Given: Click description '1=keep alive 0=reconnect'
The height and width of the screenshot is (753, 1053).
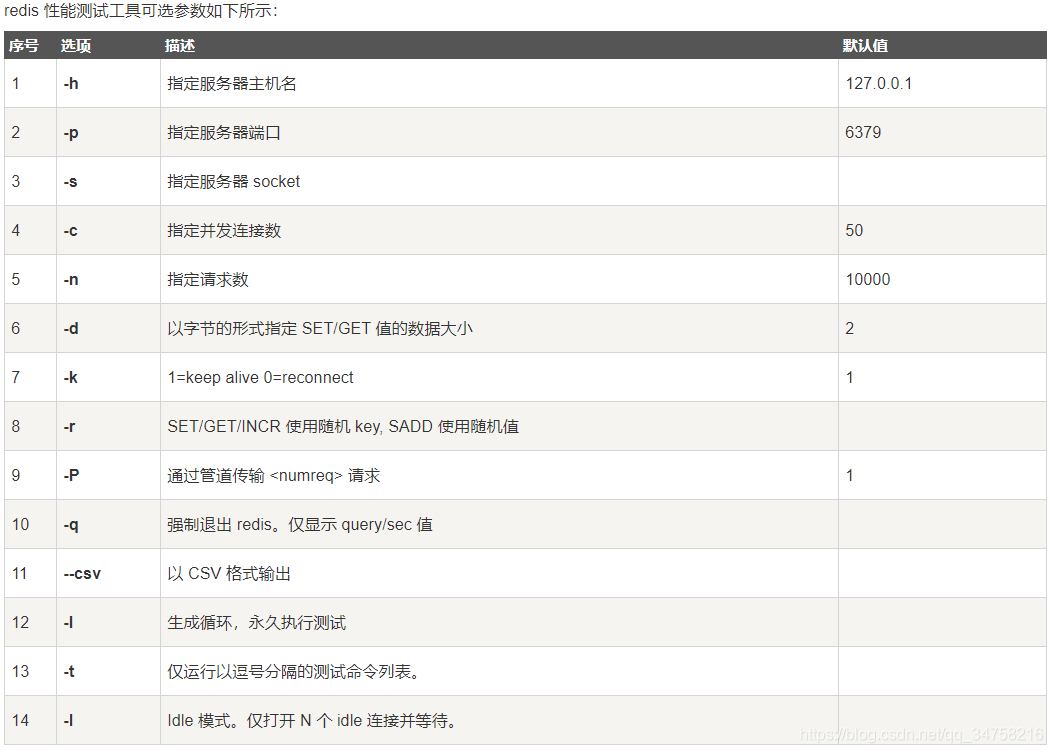Looking at the screenshot, I should point(260,378).
